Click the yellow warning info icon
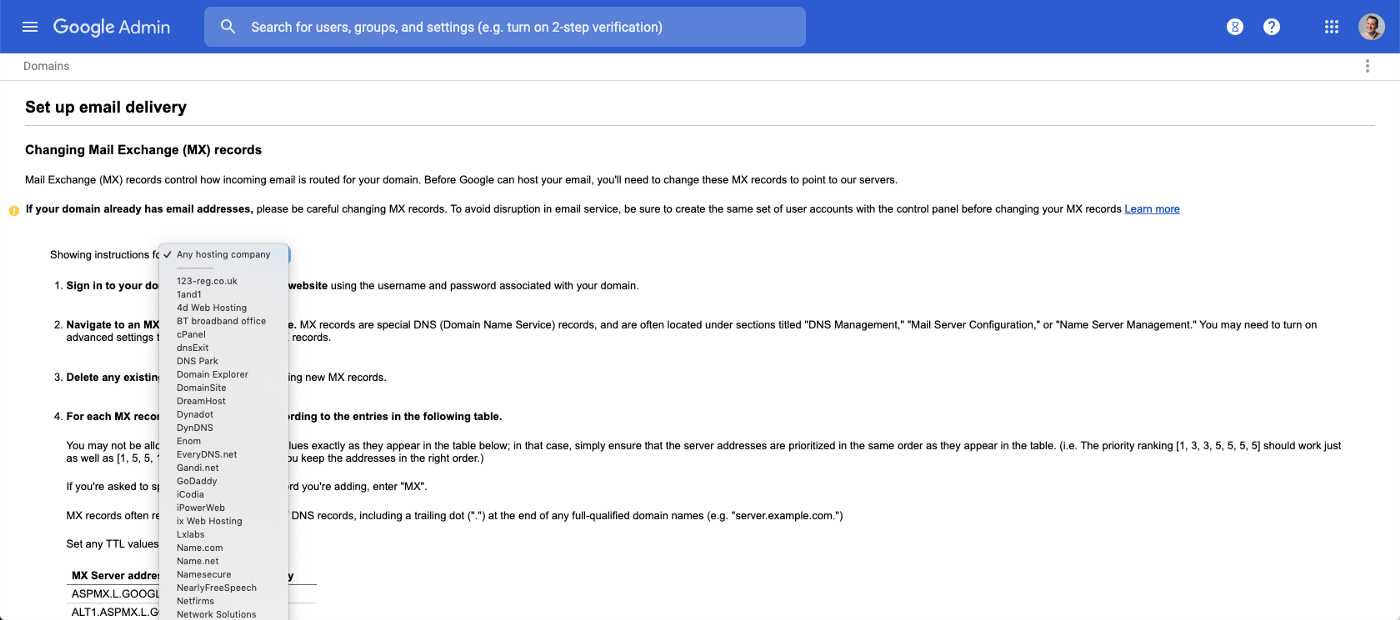This screenshot has height=620, width=1400. pyautogui.click(x=14, y=210)
